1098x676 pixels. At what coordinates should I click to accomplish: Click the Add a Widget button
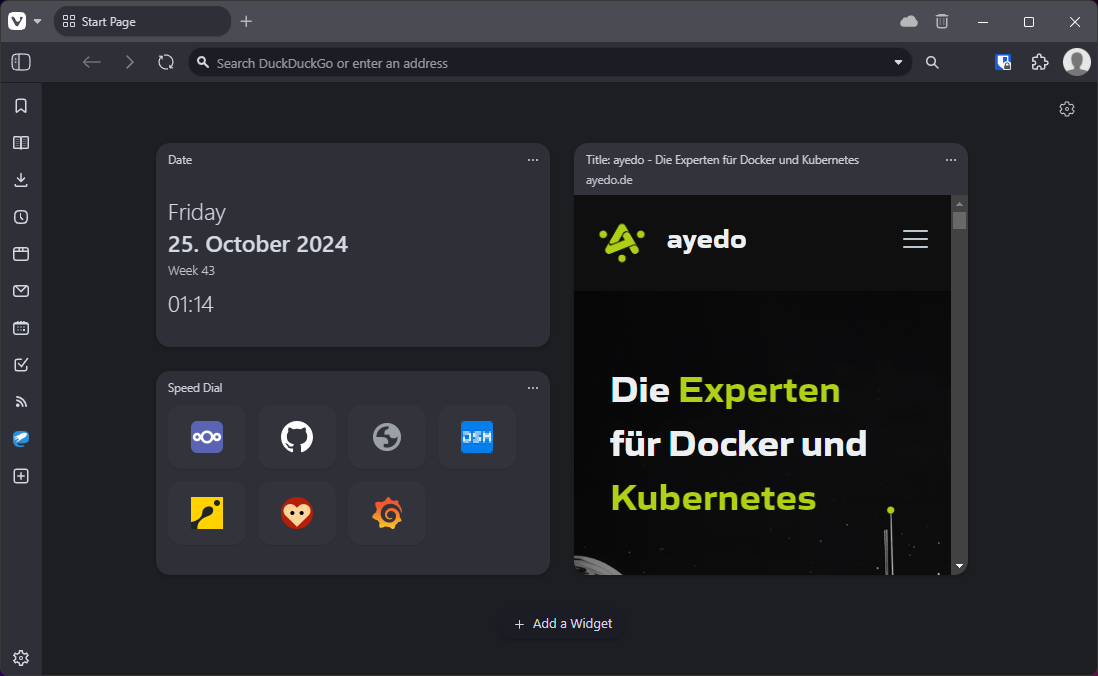[562, 624]
